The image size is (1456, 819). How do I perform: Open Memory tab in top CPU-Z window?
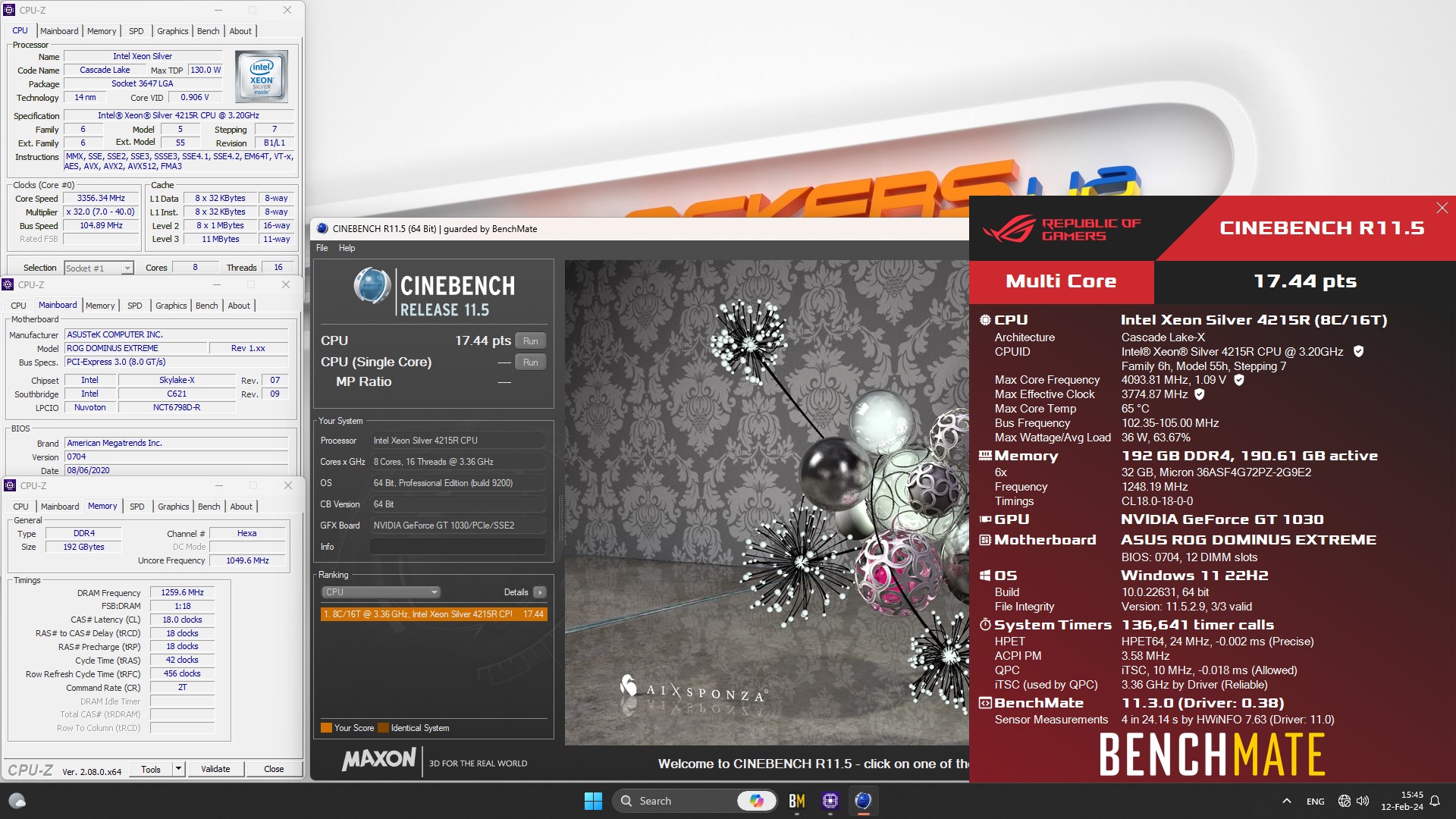click(x=102, y=31)
